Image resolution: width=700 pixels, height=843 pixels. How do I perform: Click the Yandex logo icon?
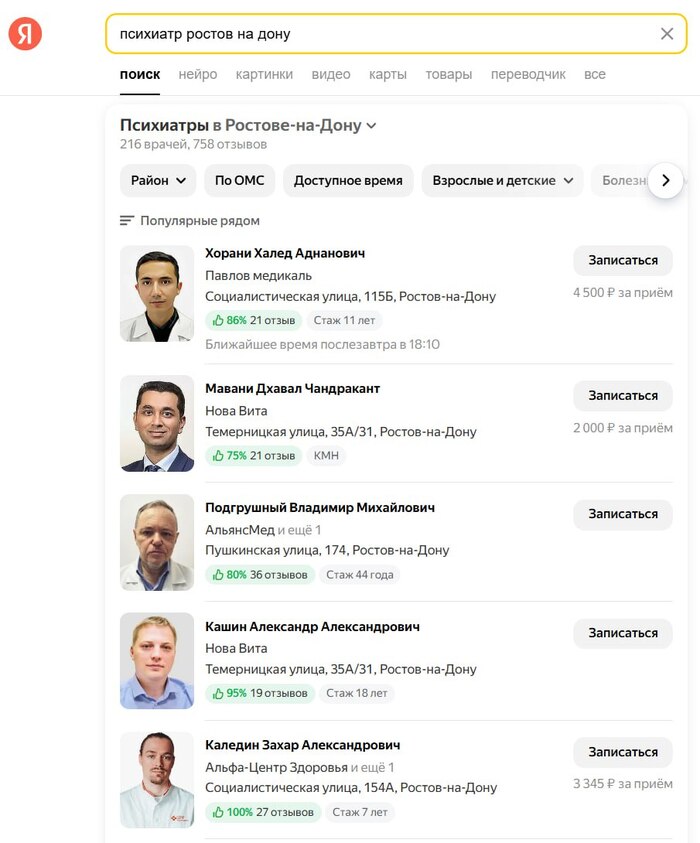[x=25, y=34]
